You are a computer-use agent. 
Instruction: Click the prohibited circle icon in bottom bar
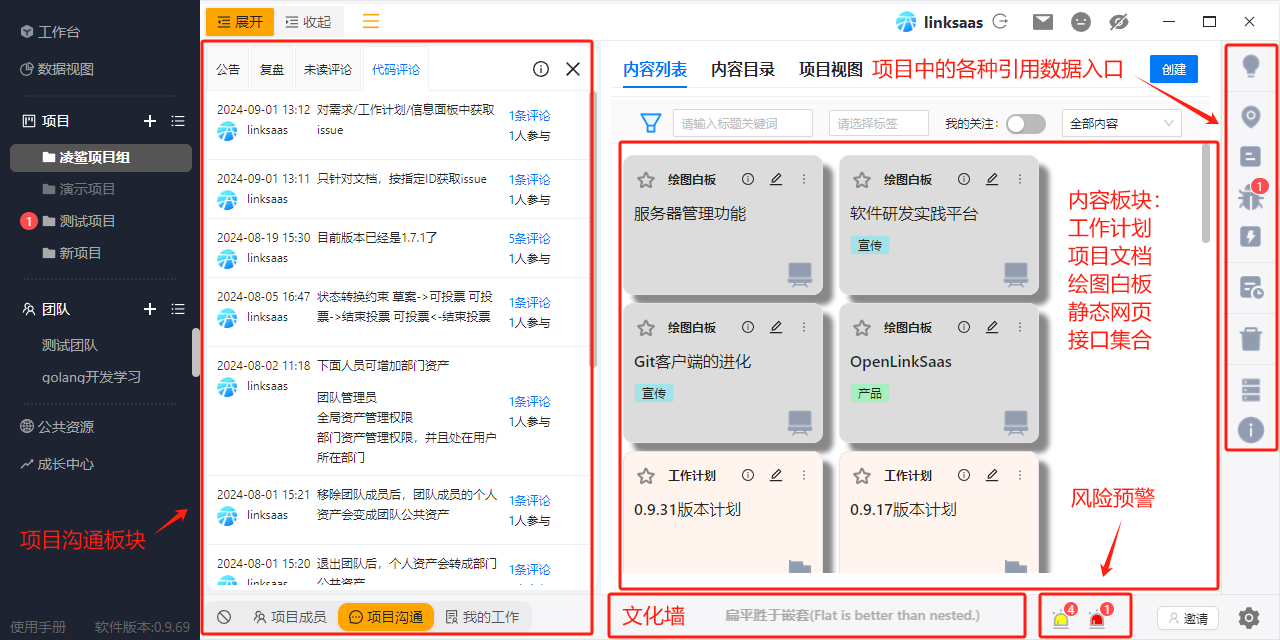point(224,617)
